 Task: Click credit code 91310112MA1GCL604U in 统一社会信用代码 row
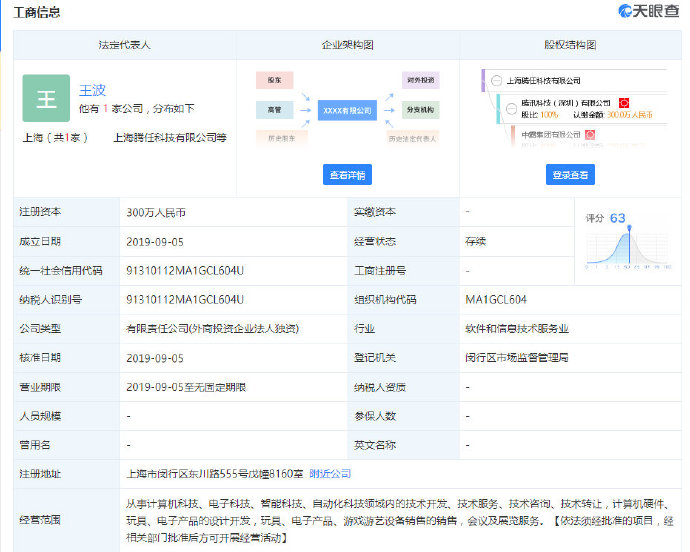pos(185,271)
